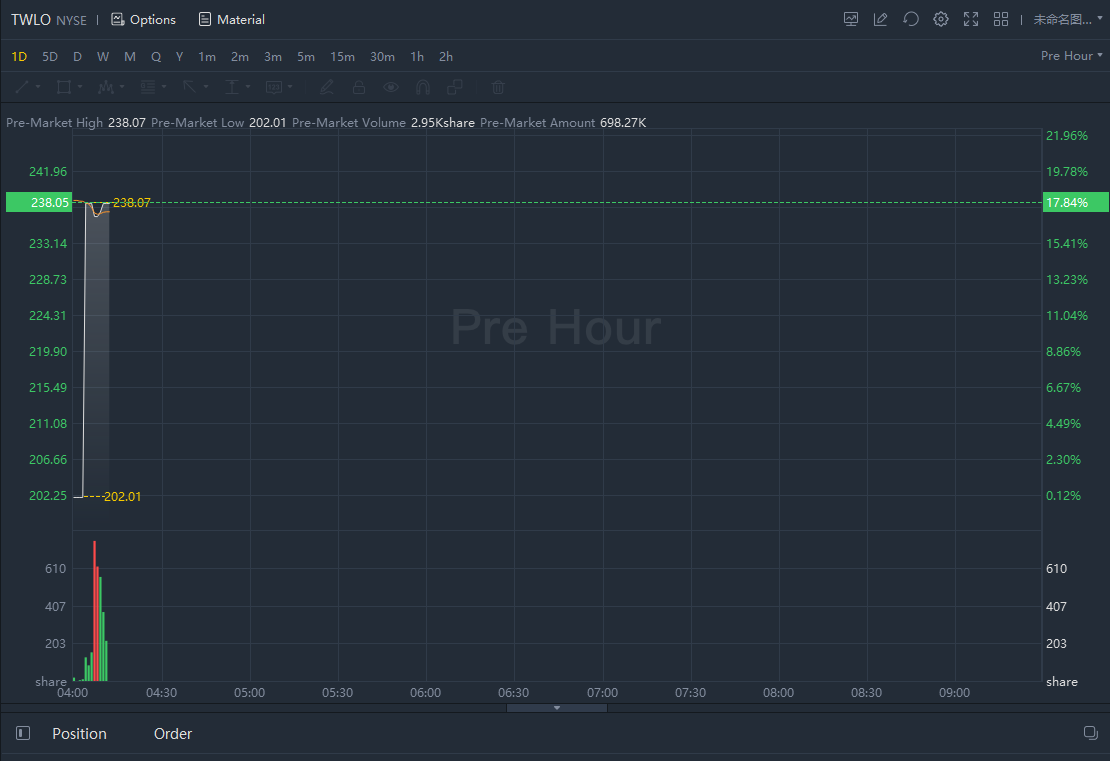
Task: Expand line tool dropdown arrow
Action: tap(38, 87)
